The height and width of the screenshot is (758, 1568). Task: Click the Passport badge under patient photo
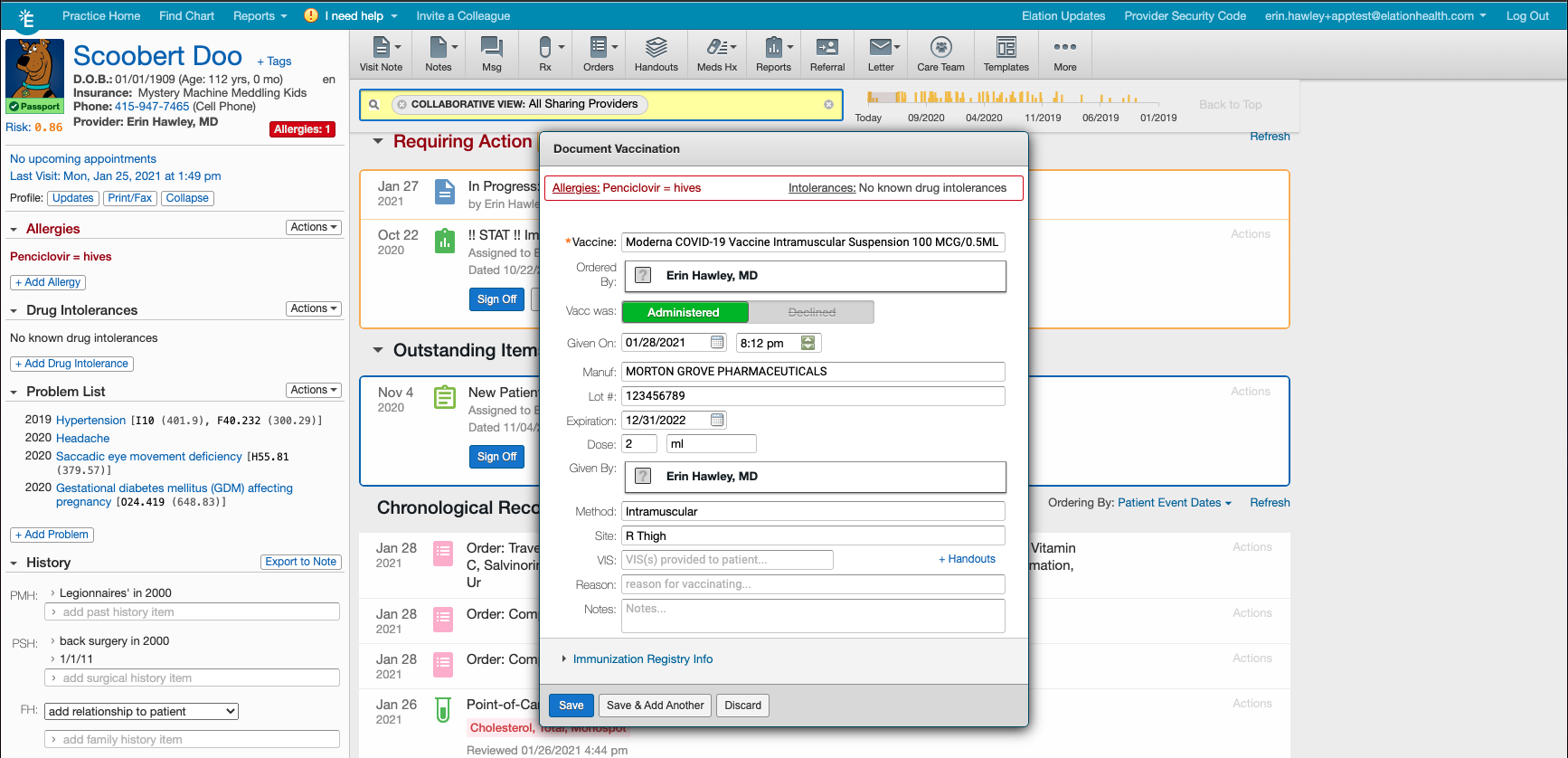pyautogui.click(x=34, y=106)
